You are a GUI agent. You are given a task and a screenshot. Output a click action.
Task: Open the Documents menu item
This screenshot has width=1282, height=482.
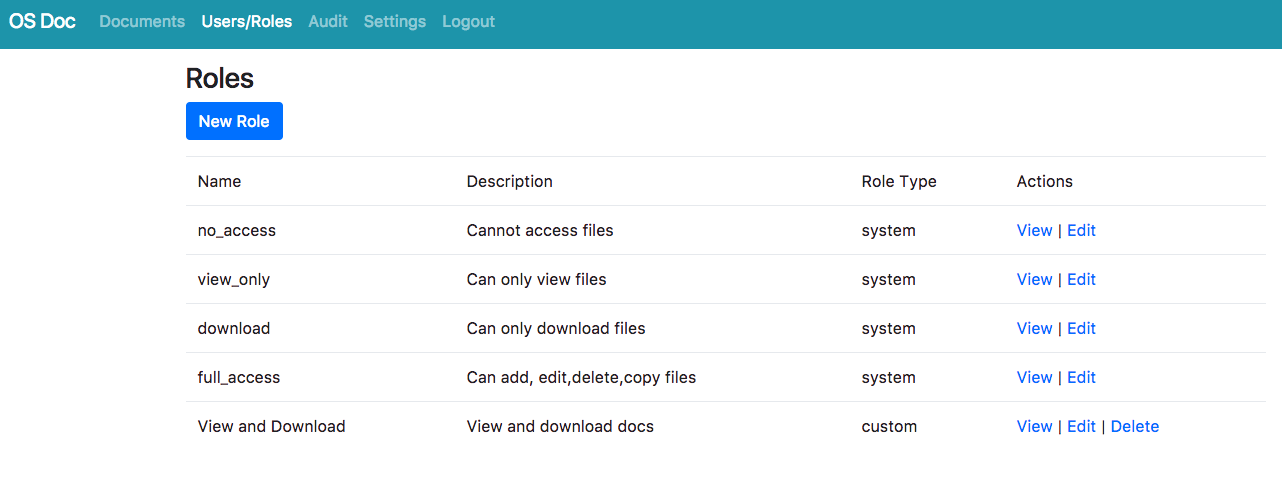[142, 21]
